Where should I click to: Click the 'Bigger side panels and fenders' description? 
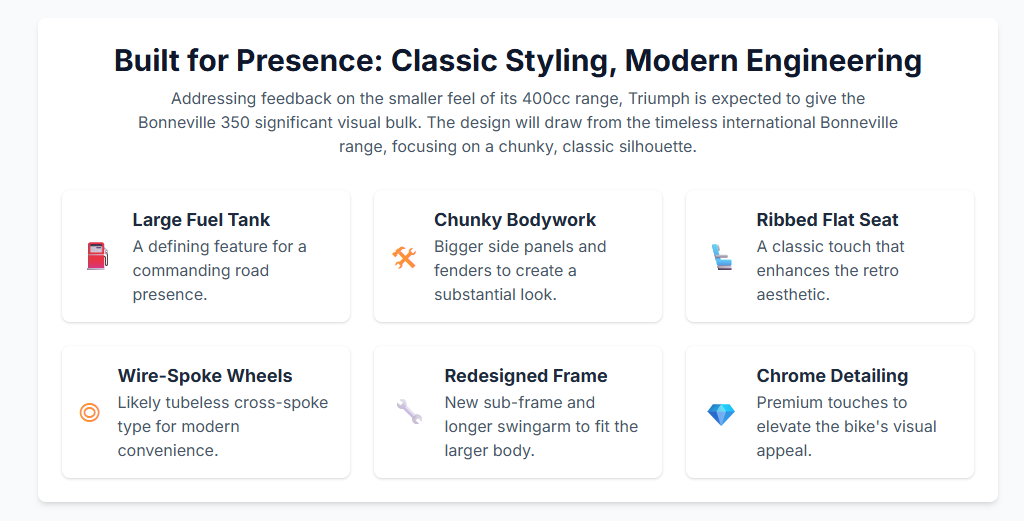tap(520, 270)
